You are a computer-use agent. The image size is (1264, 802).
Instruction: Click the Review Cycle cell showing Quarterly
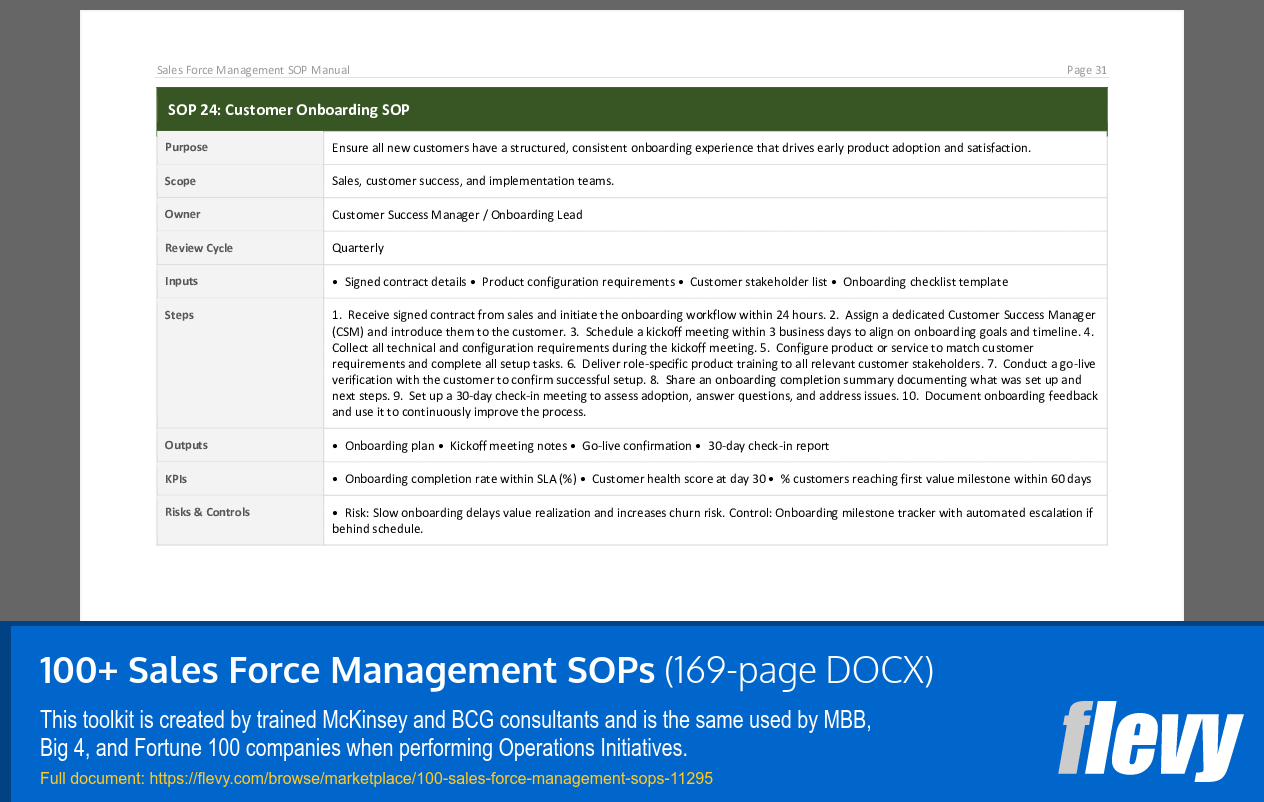click(355, 247)
